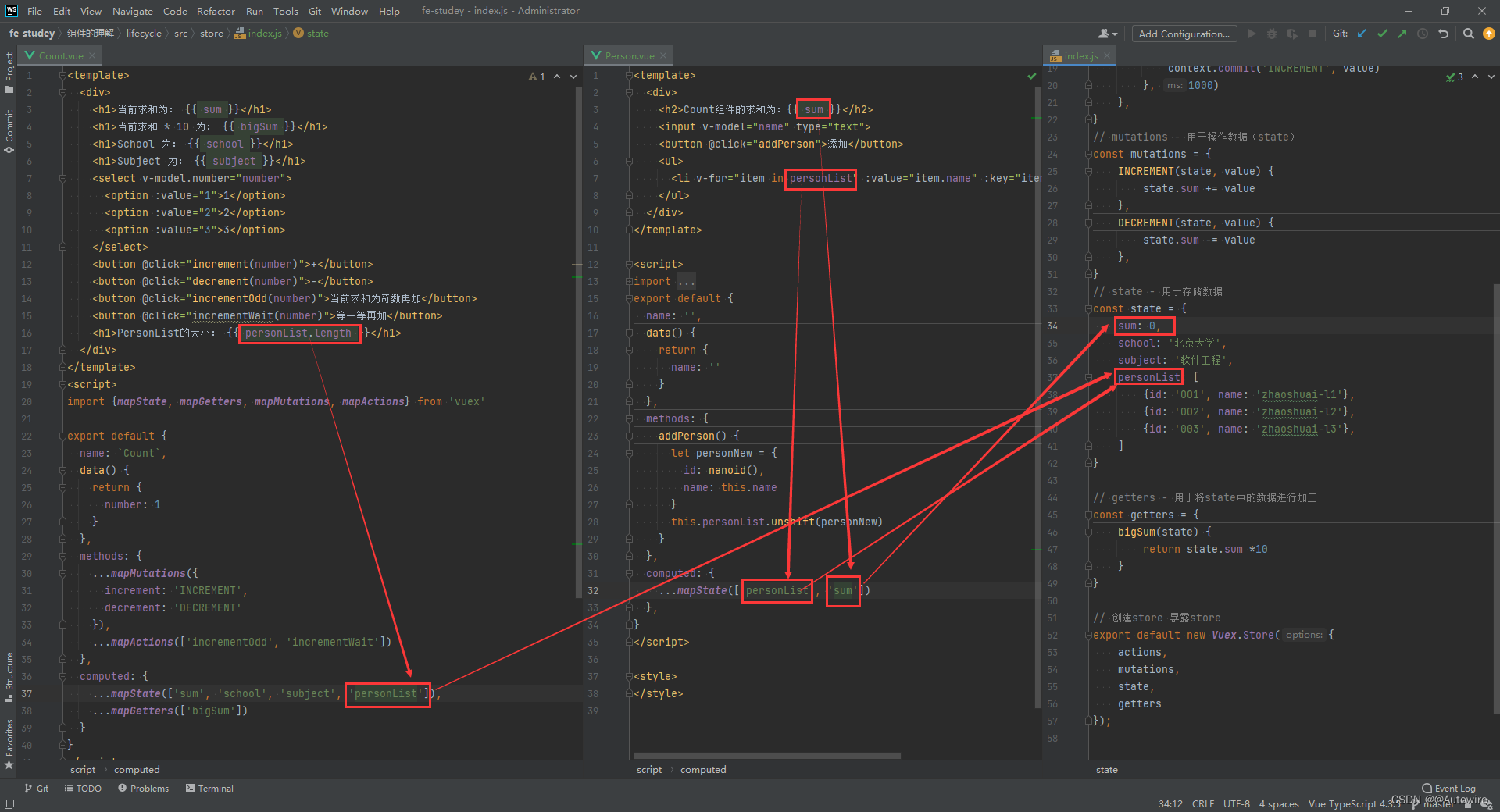Open the Problems tool window
Viewport: 1500px width, 812px height.
143,789
